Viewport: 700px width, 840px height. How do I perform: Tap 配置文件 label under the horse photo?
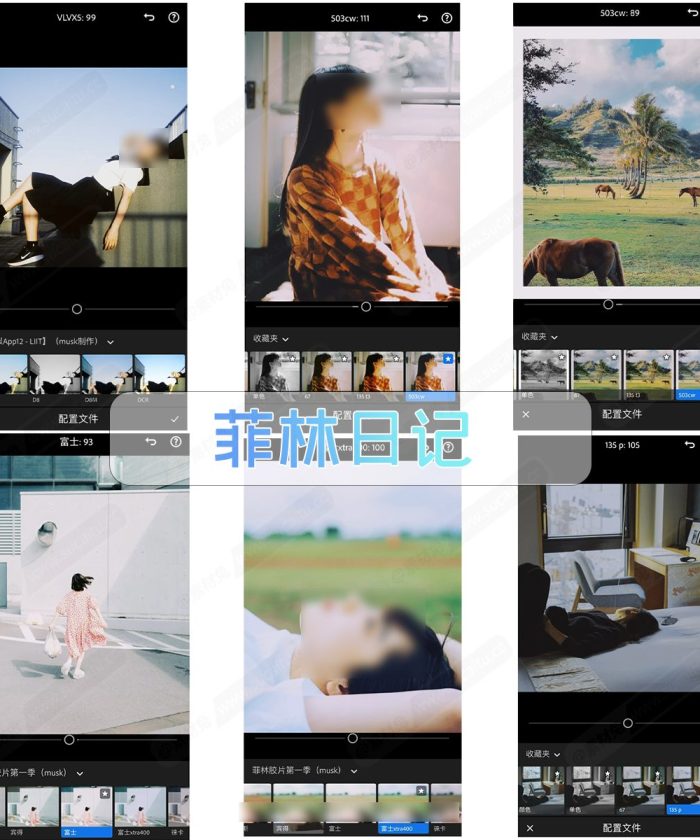(x=621, y=414)
